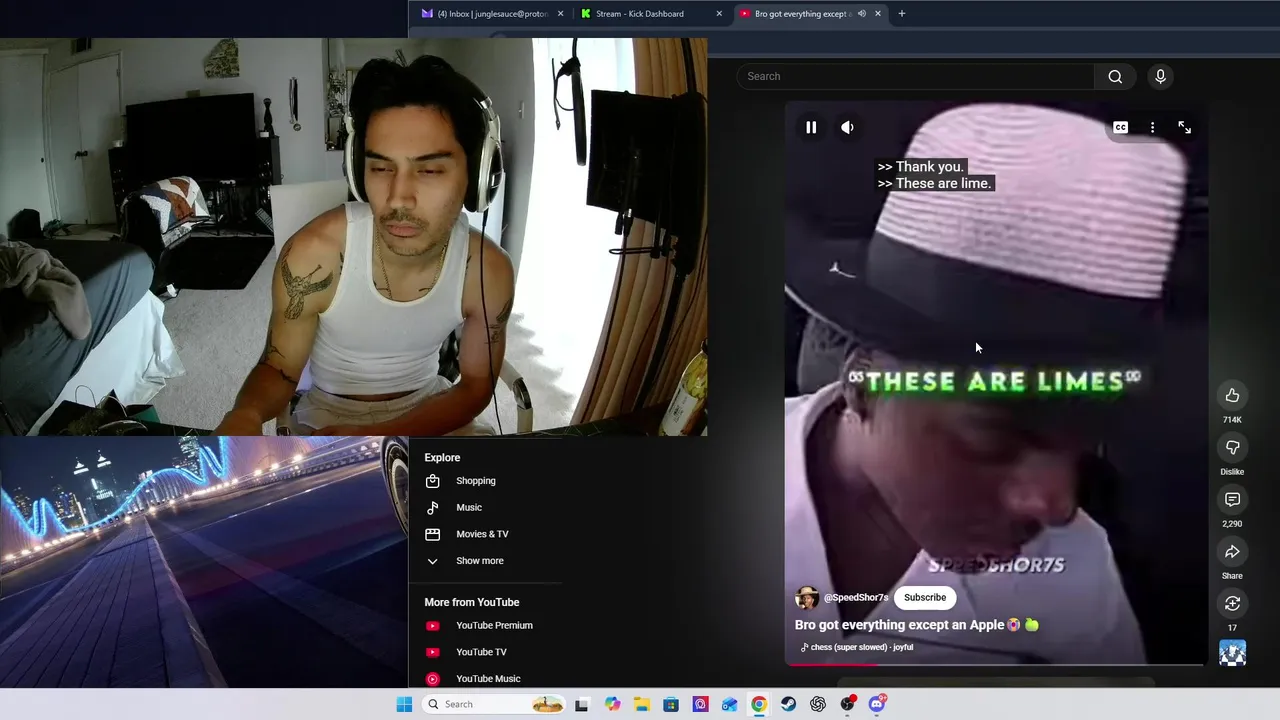Click the YouTube Premium logo icon
Image resolution: width=1280 pixels, height=720 pixels.
point(432,626)
